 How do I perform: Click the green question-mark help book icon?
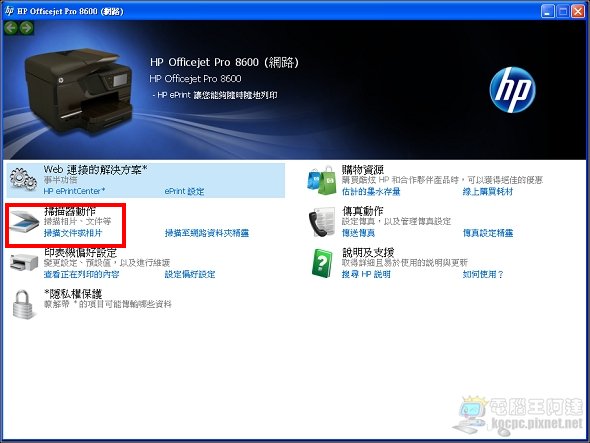coord(322,263)
